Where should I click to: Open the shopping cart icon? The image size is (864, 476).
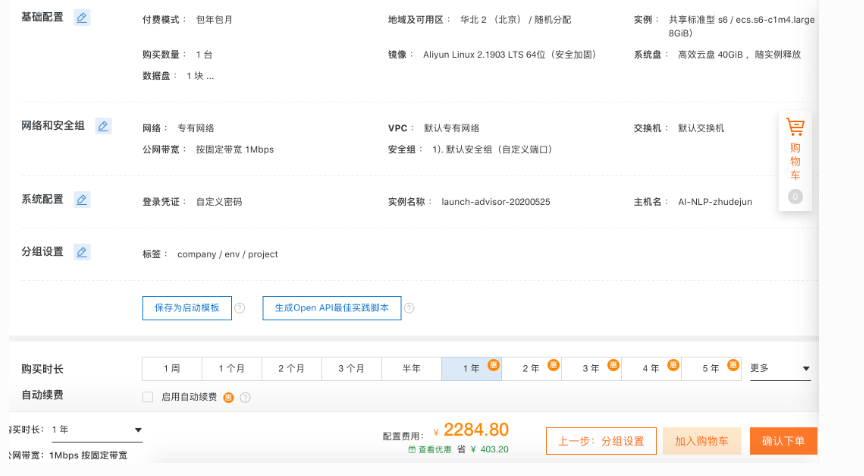point(795,127)
